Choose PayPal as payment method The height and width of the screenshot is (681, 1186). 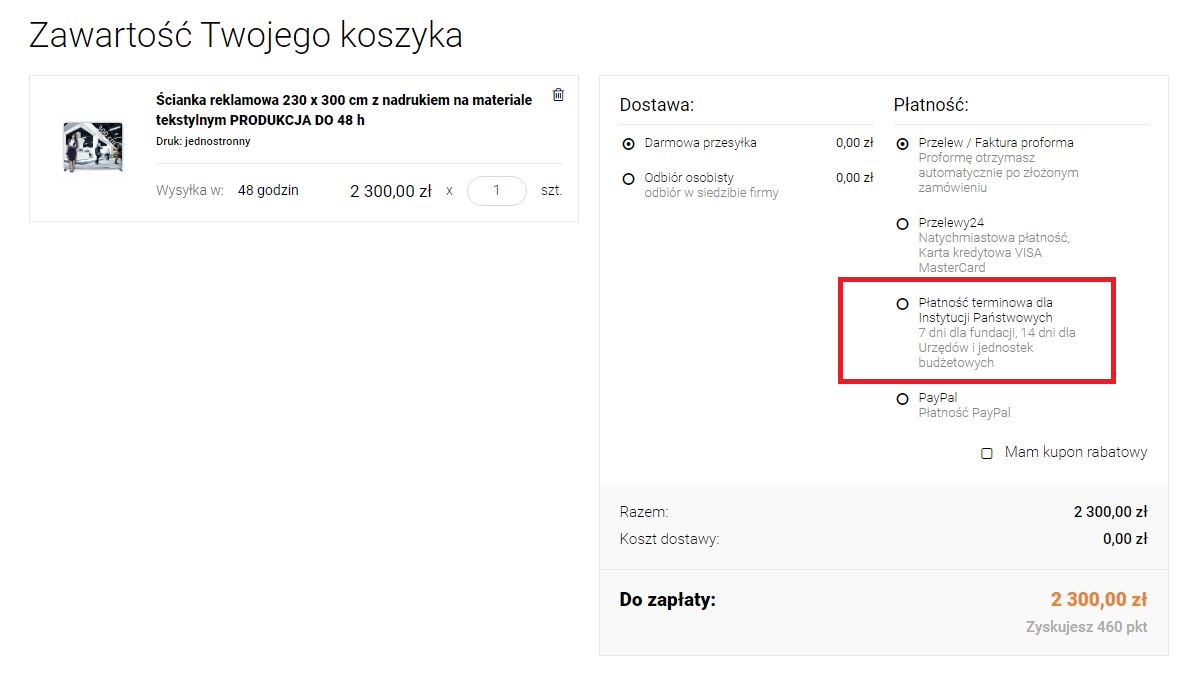[x=903, y=398]
